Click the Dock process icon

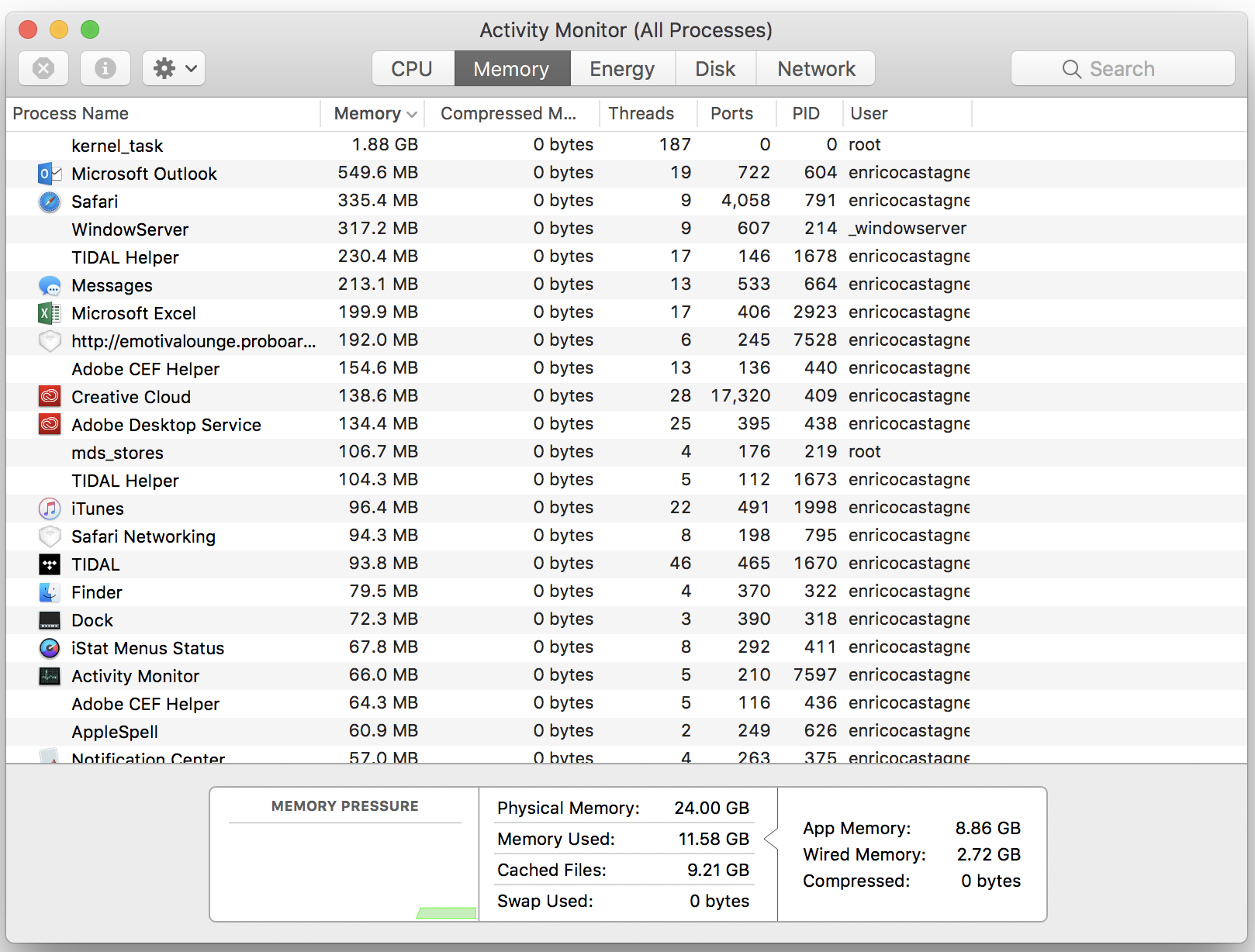pyautogui.click(x=50, y=620)
